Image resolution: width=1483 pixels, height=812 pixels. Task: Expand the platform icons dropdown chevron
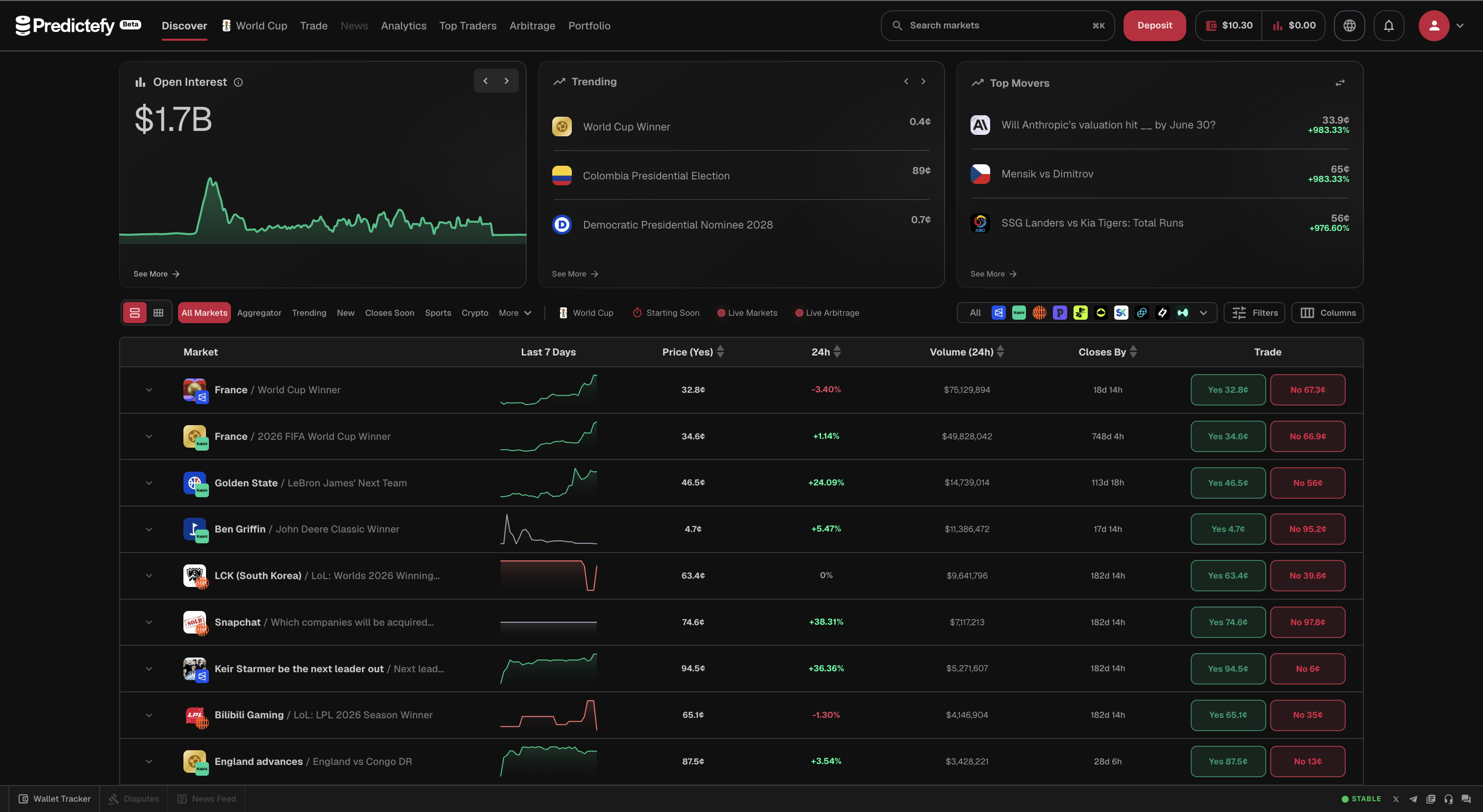click(x=1203, y=312)
